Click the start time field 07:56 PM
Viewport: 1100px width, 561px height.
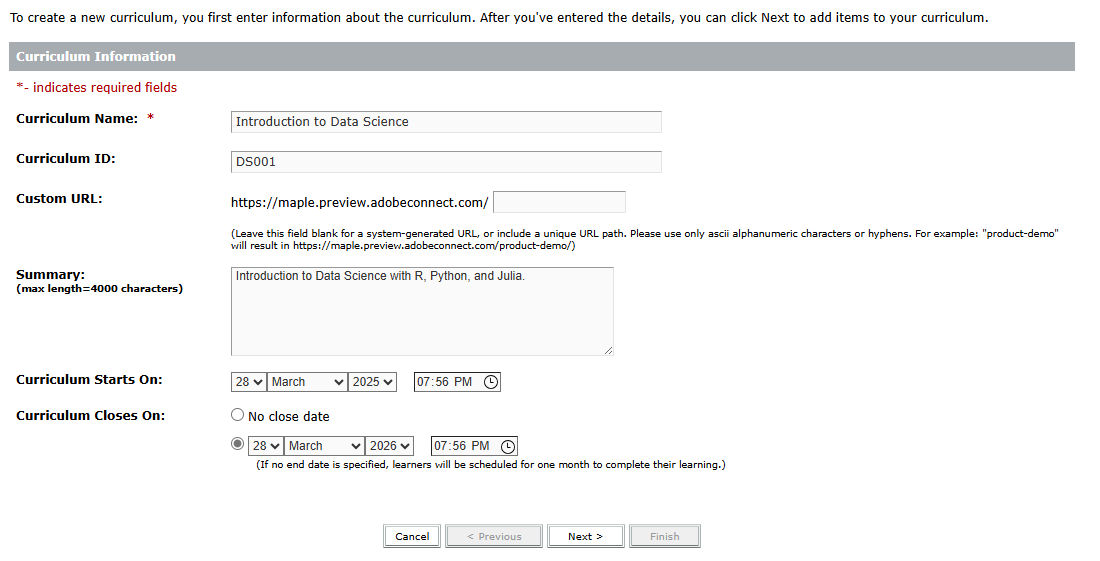point(445,382)
